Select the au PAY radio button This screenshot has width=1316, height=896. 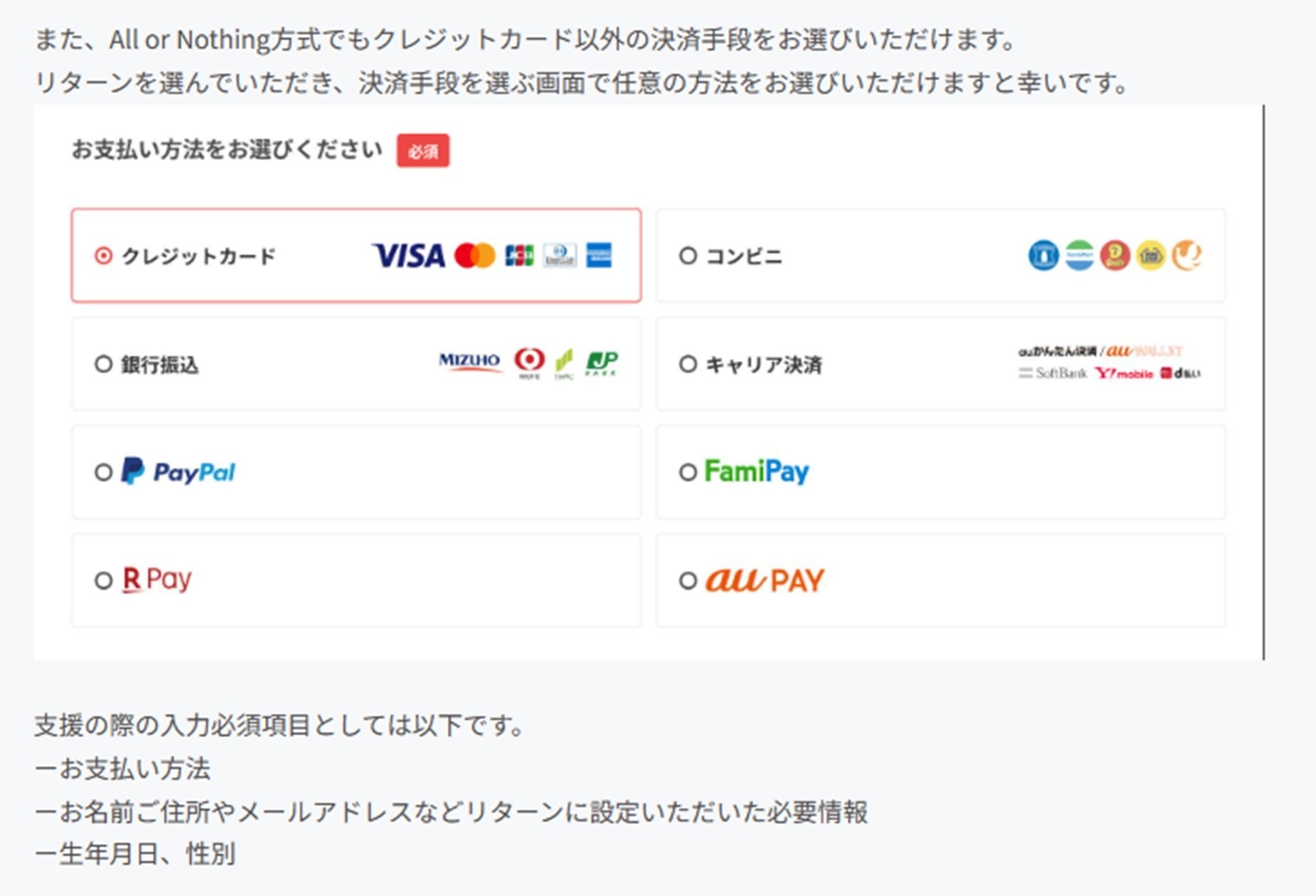click(x=688, y=581)
